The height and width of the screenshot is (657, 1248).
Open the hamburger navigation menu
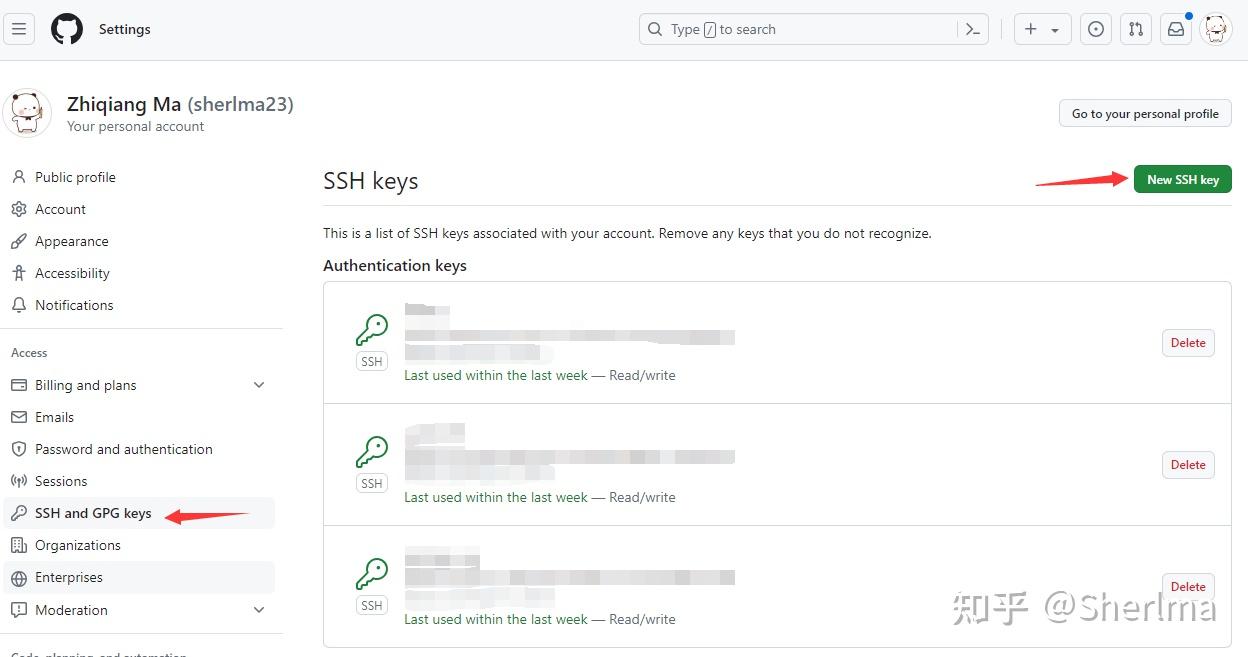pos(19,29)
